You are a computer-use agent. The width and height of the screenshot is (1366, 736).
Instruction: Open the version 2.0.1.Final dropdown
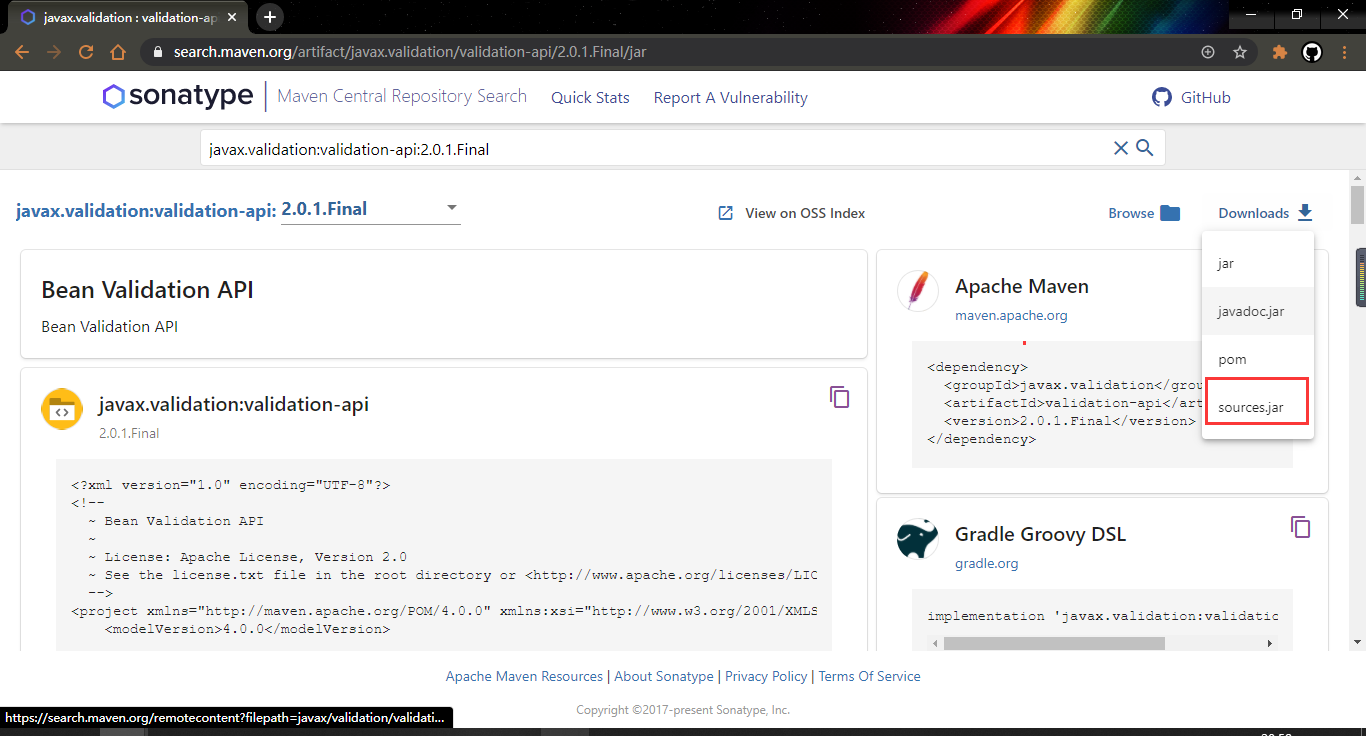click(x=370, y=209)
